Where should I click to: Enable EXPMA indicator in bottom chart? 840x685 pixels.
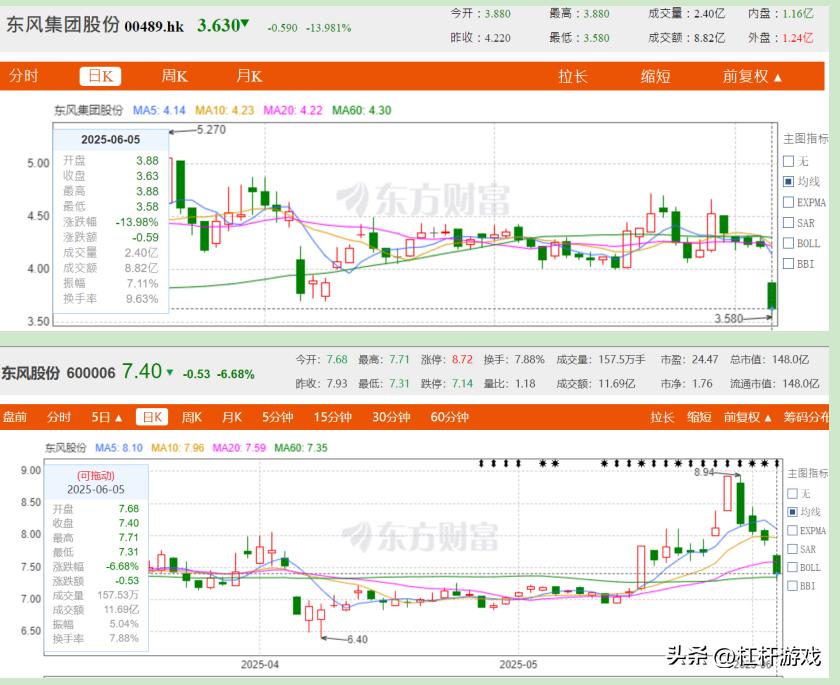793,530
